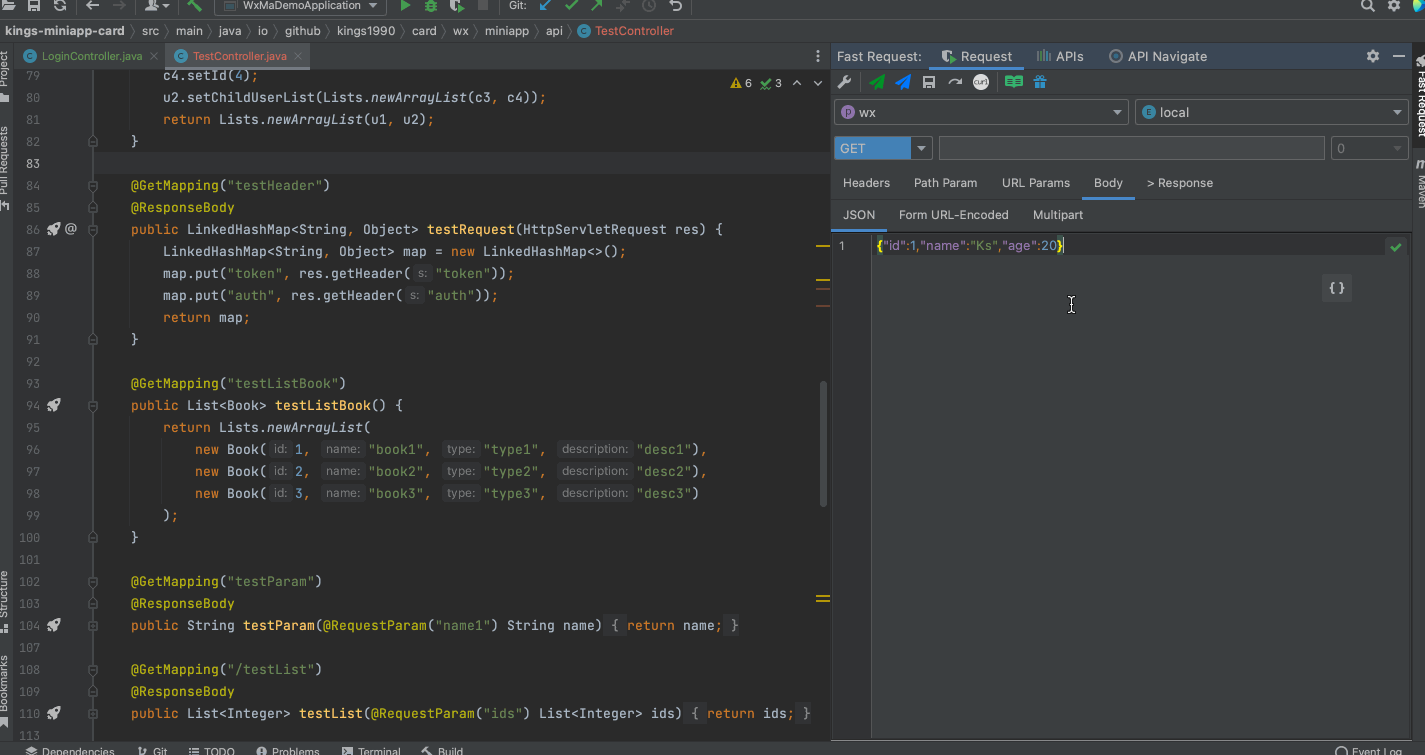Click the cURL copy icon
This screenshot has height=755, width=1425.
point(981,82)
